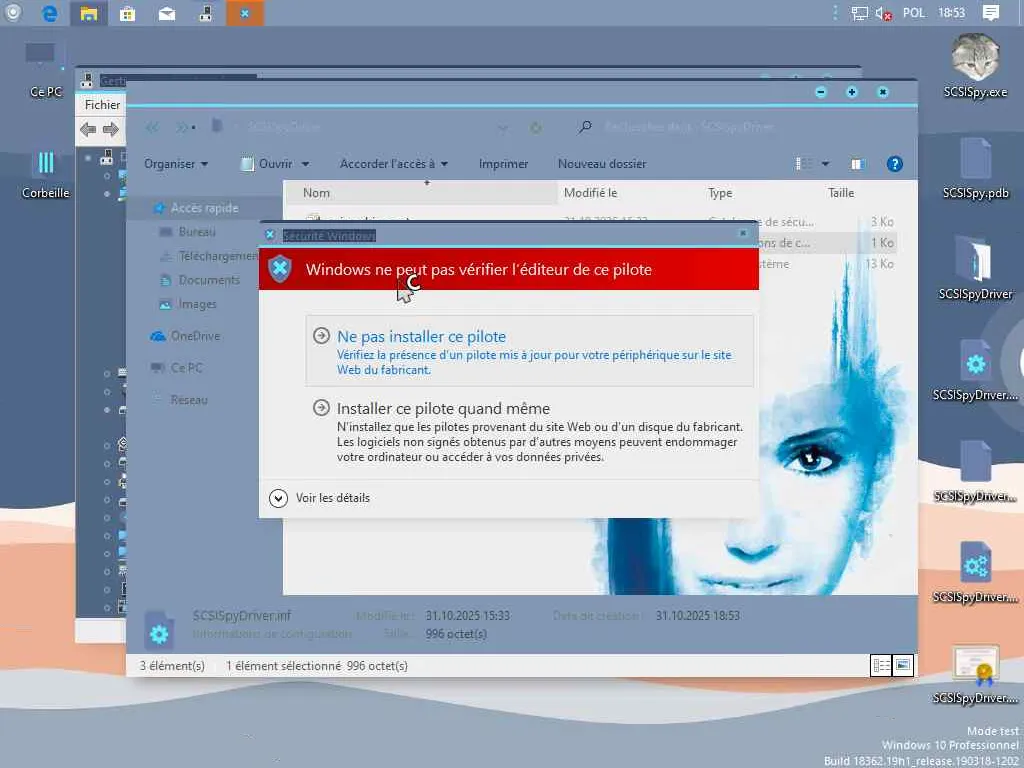Image resolution: width=1024 pixels, height=768 pixels.
Task: Open Mail from the taskbar
Action: (x=167, y=13)
